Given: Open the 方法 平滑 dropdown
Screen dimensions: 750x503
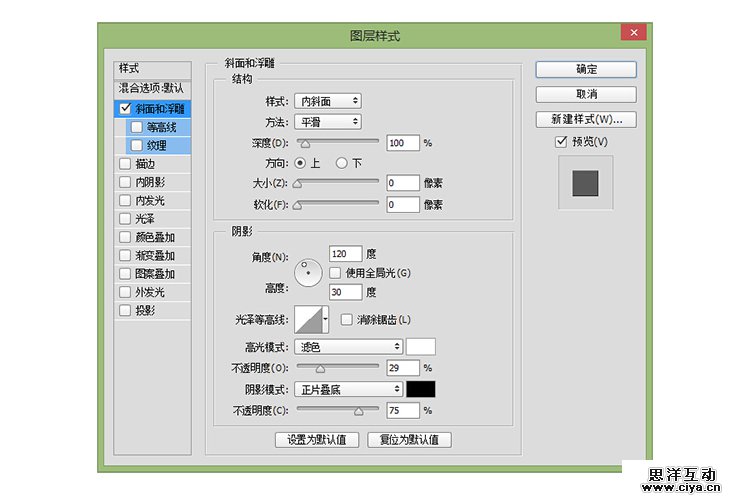Looking at the screenshot, I should tap(327, 122).
